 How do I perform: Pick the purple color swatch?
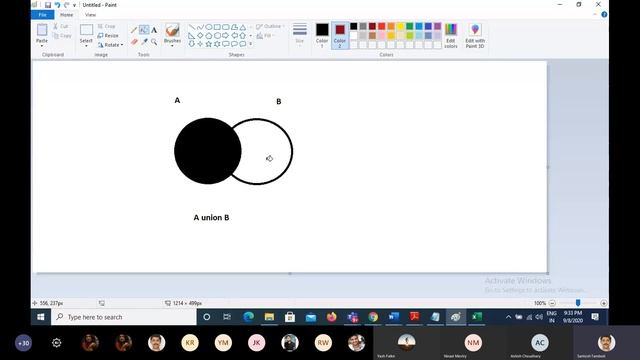tap(438, 26)
